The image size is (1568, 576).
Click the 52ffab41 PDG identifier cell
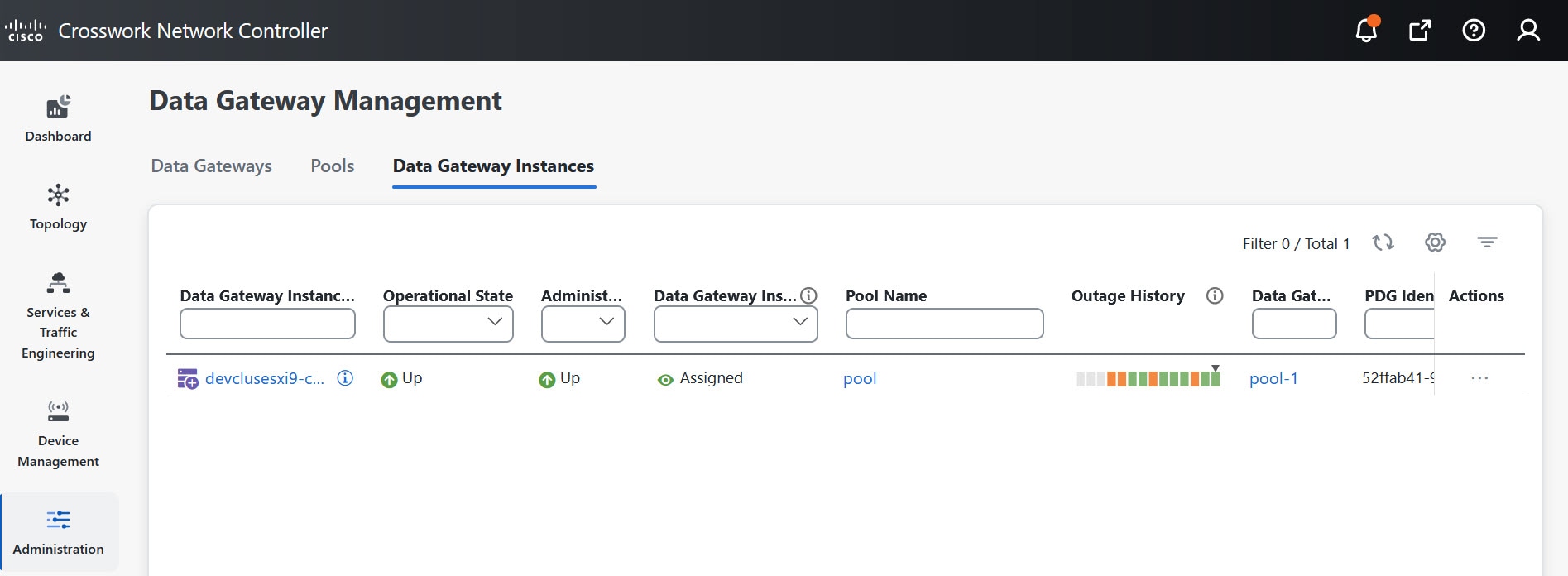pyautogui.click(x=1398, y=377)
